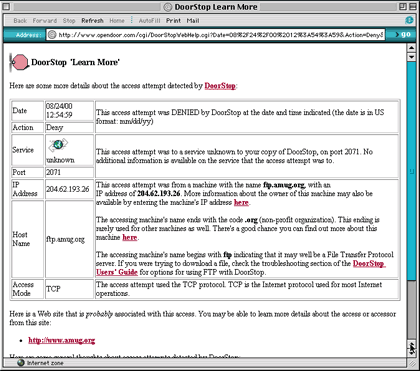Open the DoorStop link in intro sentence
This screenshot has width=420, height=371.
coord(220,86)
